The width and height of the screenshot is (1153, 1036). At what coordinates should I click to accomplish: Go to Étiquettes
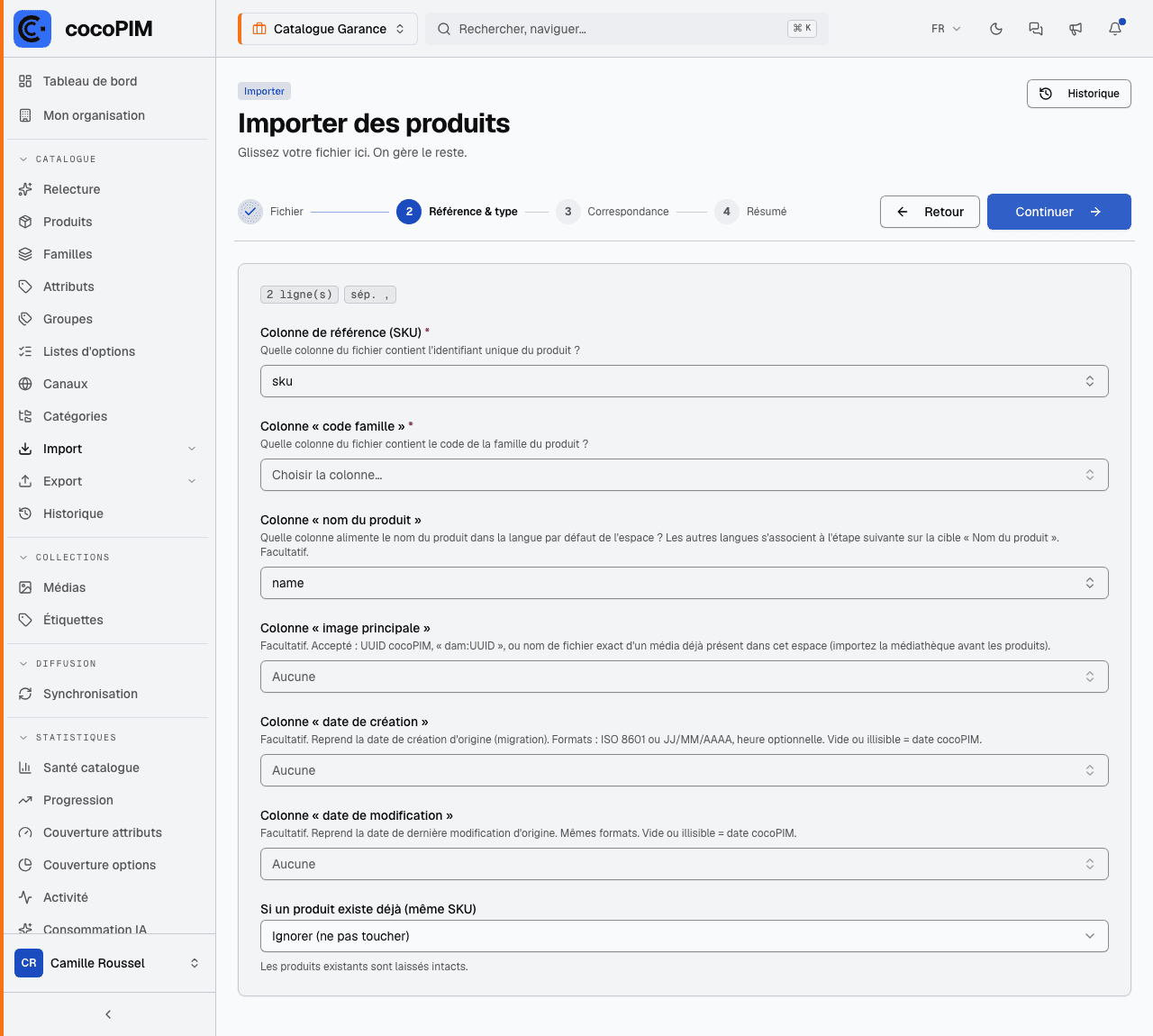point(108,620)
